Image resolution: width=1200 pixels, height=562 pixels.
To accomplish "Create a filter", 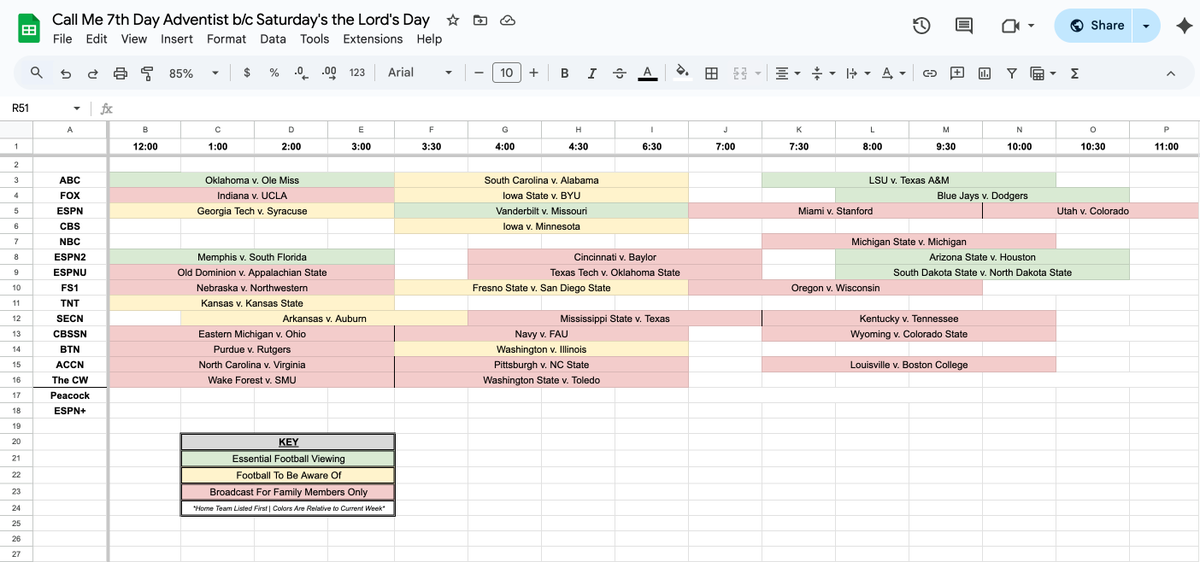I will [1011, 72].
